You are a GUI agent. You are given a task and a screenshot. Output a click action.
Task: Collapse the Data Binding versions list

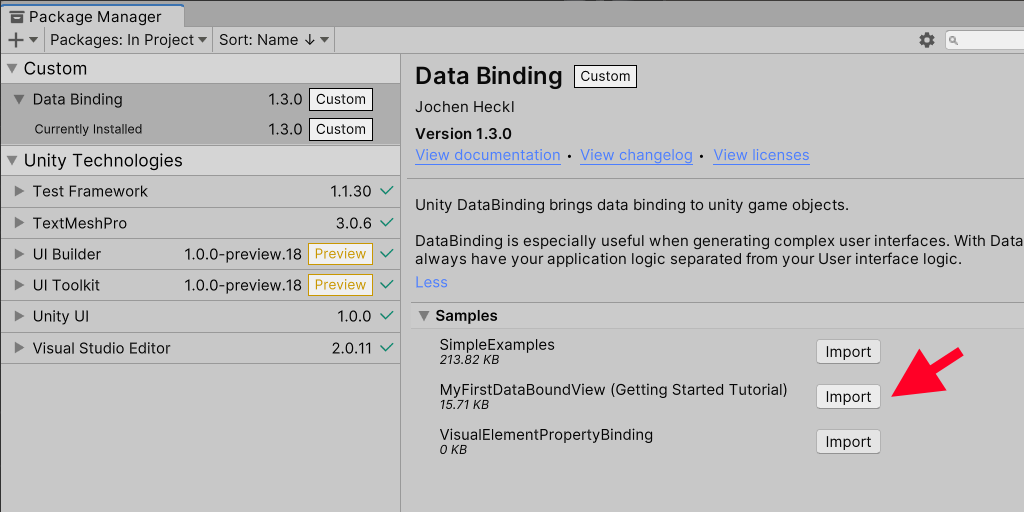(x=20, y=100)
